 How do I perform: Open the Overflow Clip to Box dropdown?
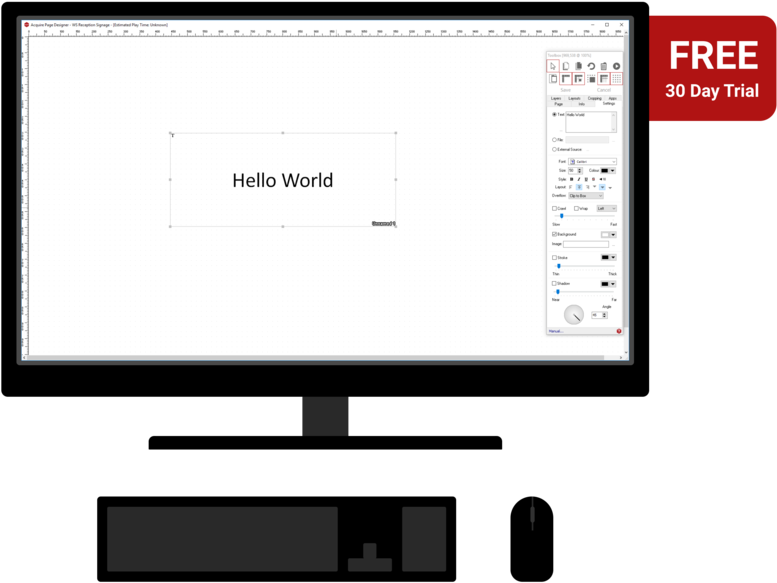pyautogui.click(x=586, y=196)
